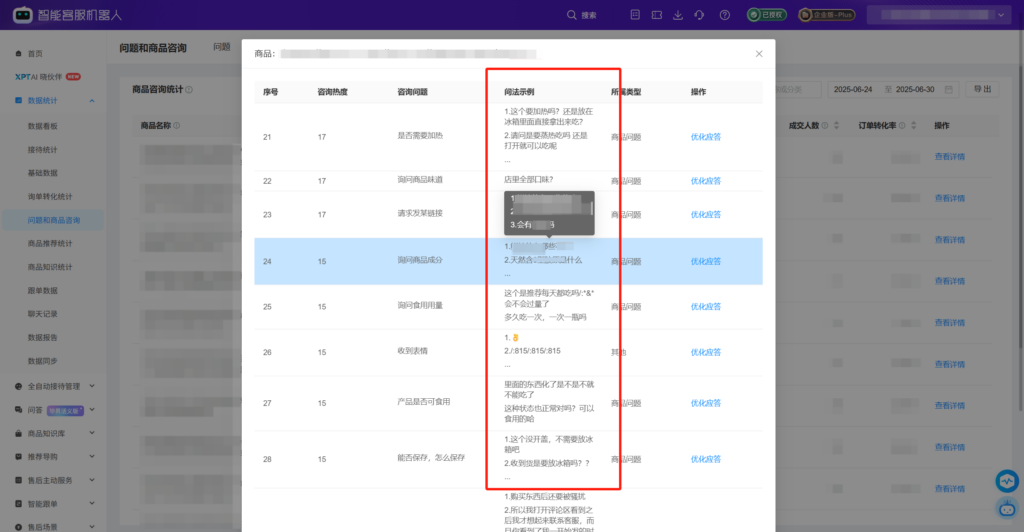Open the end date 2025-06-30 field
The width and height of the screenshot is (1024, 532).
tap(915, 89)
